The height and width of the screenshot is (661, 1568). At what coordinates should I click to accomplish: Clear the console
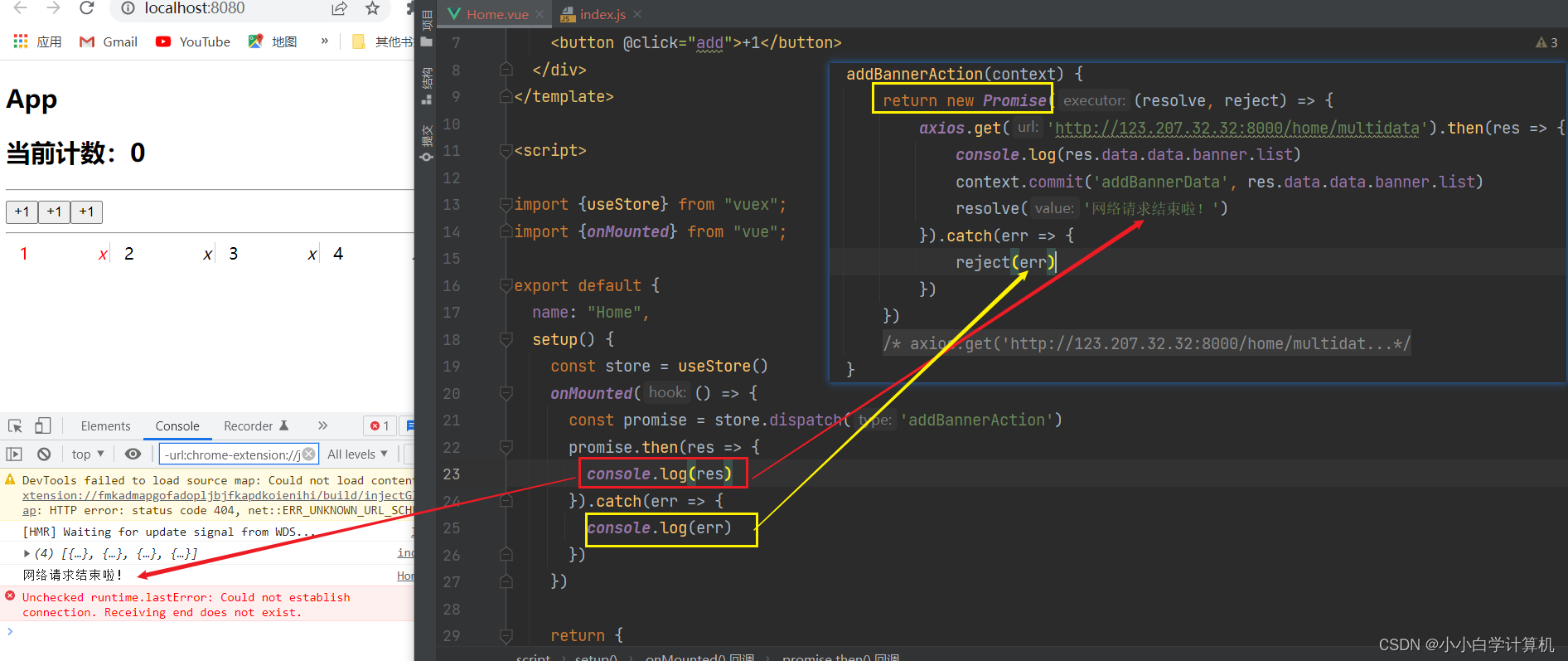coord(44,454)
